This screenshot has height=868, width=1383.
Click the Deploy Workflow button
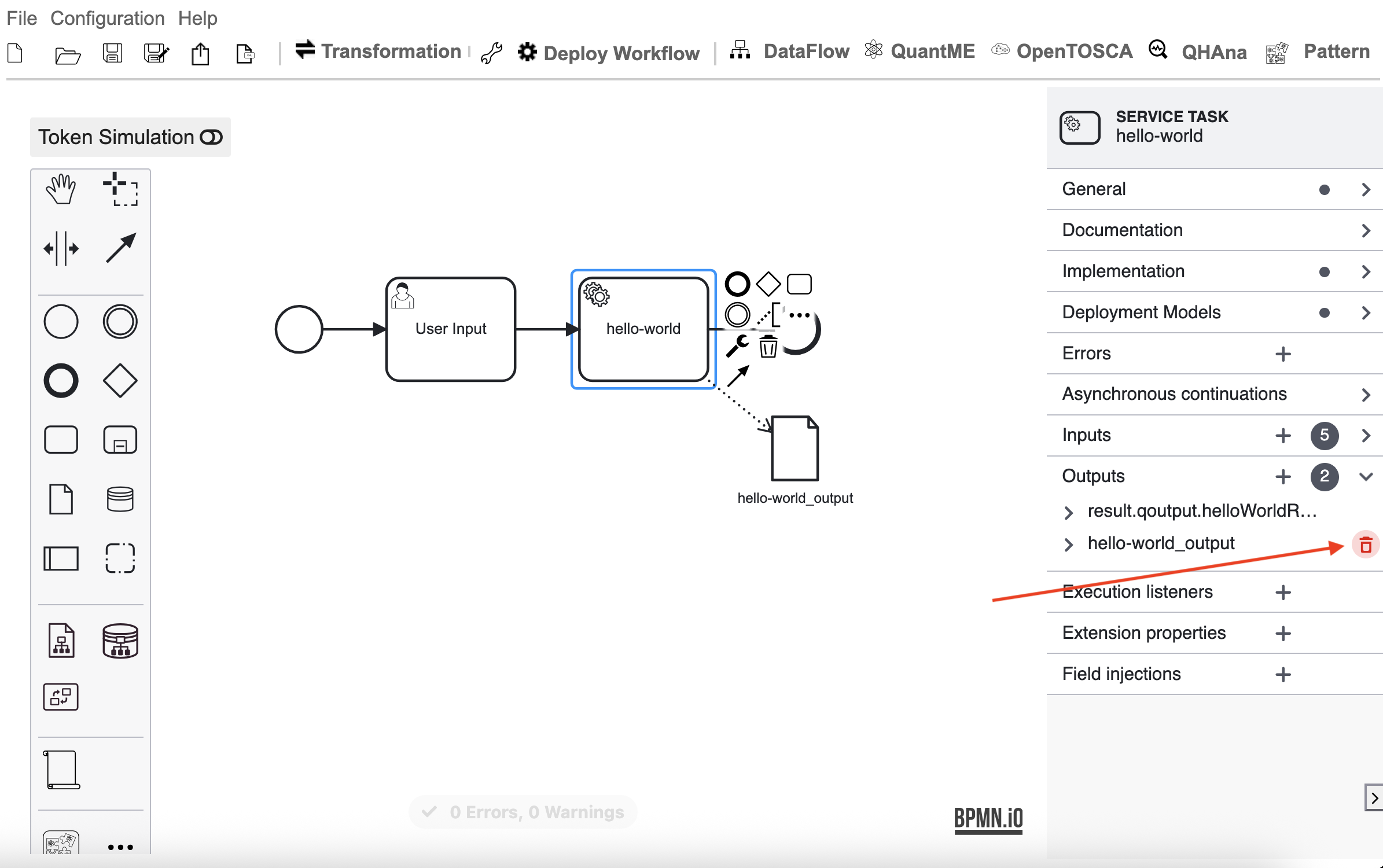pyautogui.click(x=608, y=53)
